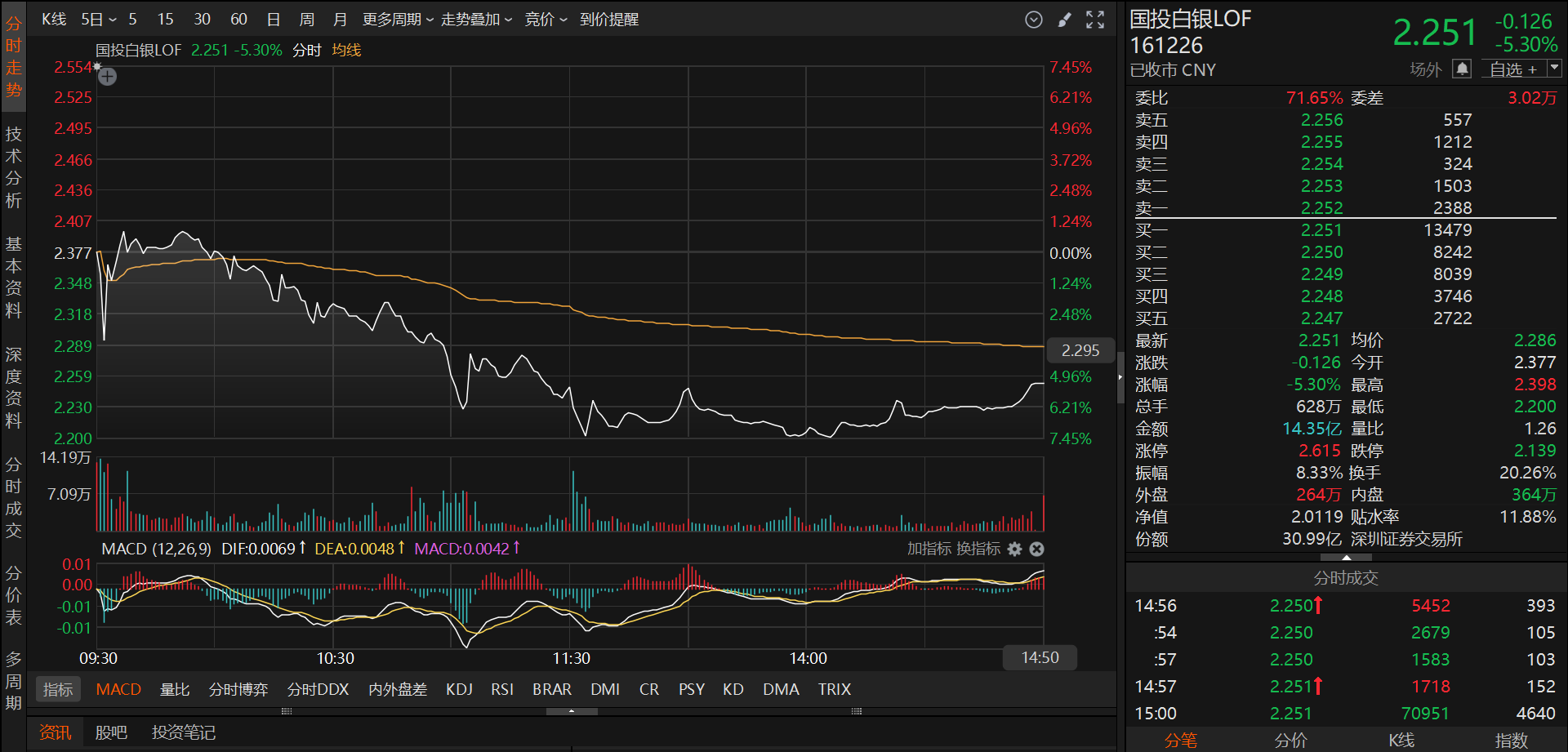This screenshot has height=752, width=1568.
Task: Click the 指标 button in indicator bar
Action: pos(58,689)
